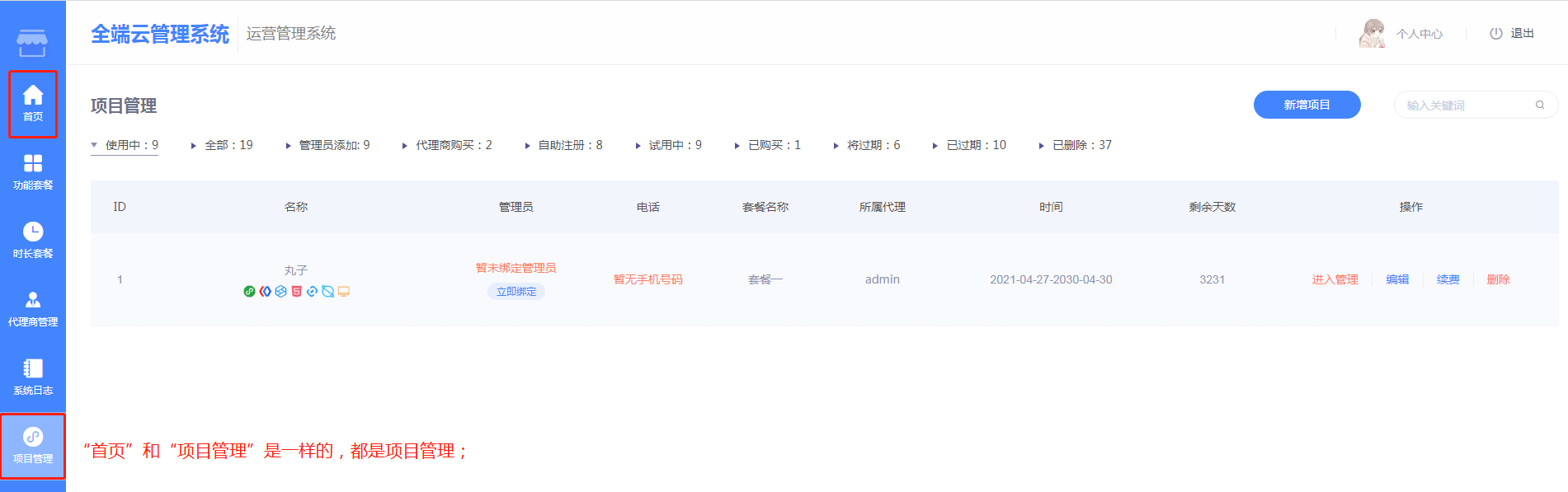Screen dimensions: 1568x492
Task: Select the 将过期：6 filter tab
Action: pos(867,145)
